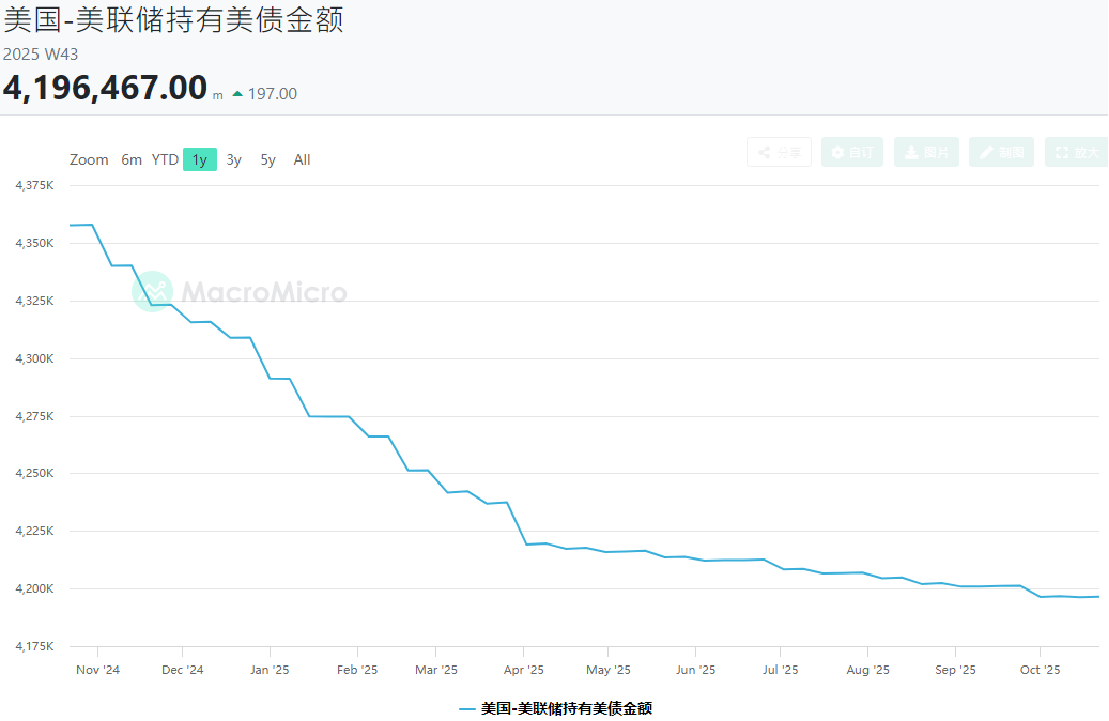This screenshot has height=721, width=1109.
Task: Click the chart title 美国-美联储持有美债金额 at the top
Action: pyautogui.click(x=173, y=20)
